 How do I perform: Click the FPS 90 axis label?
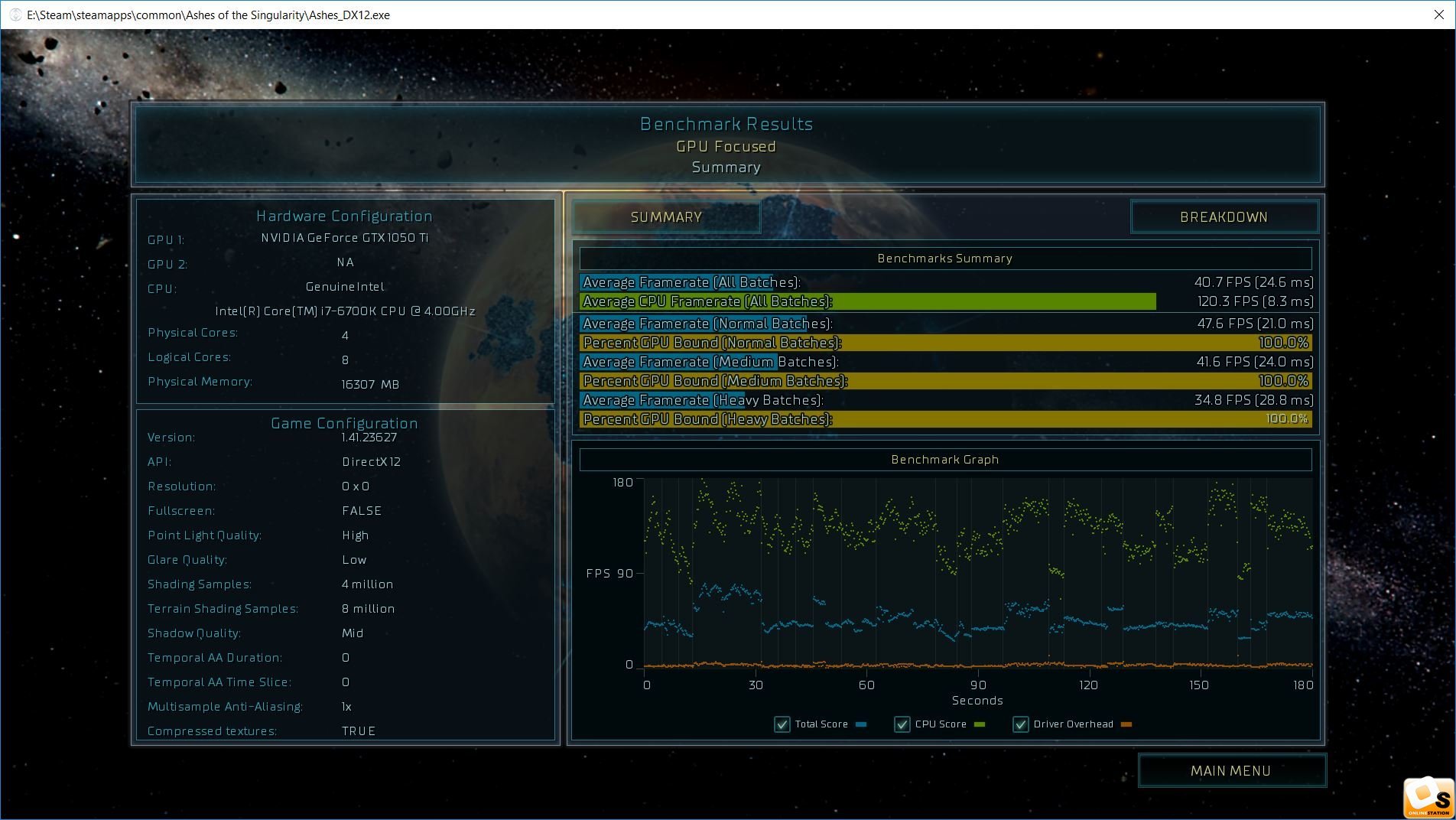pyautogui.click(x=609, y=574)
